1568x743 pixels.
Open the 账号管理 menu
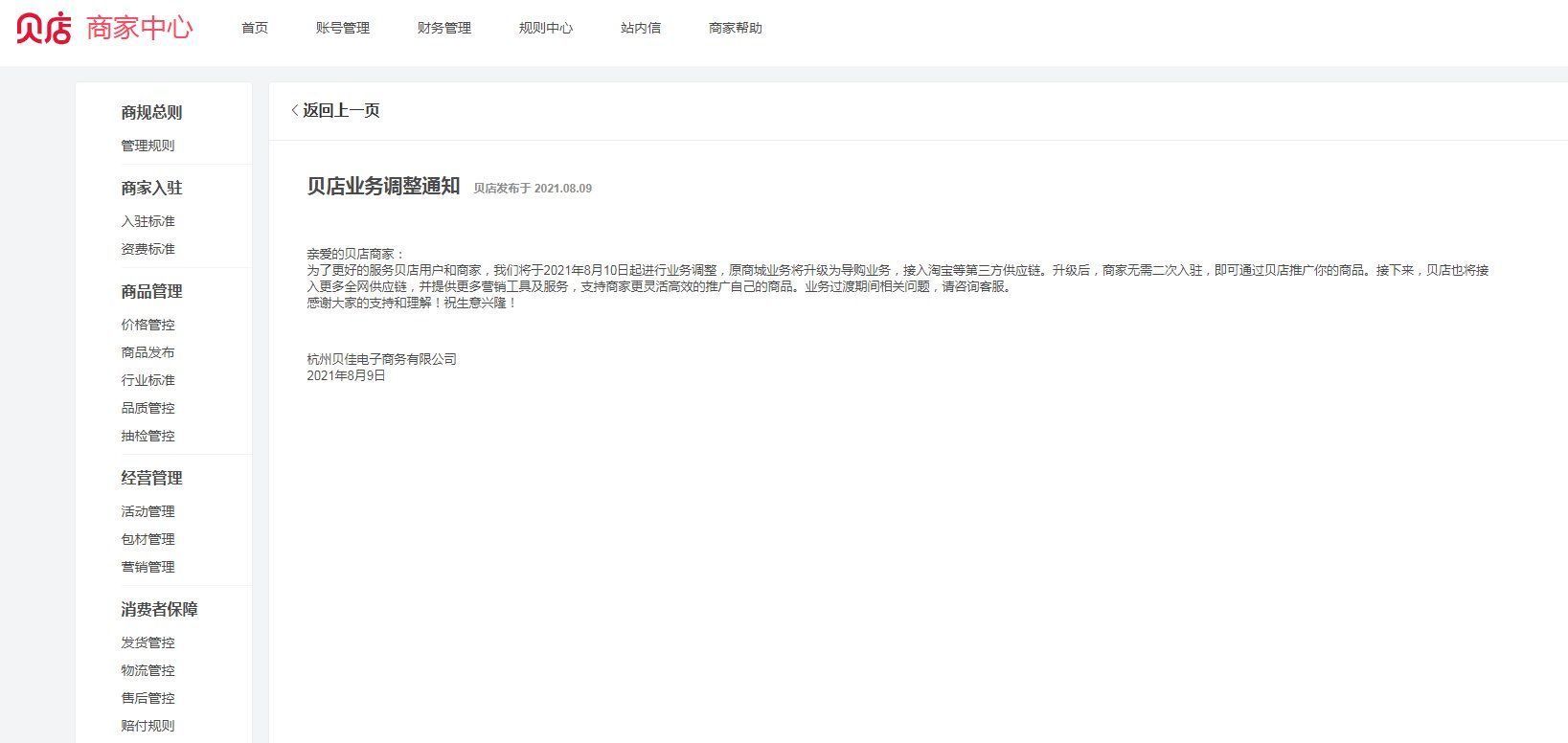point(343,28)
